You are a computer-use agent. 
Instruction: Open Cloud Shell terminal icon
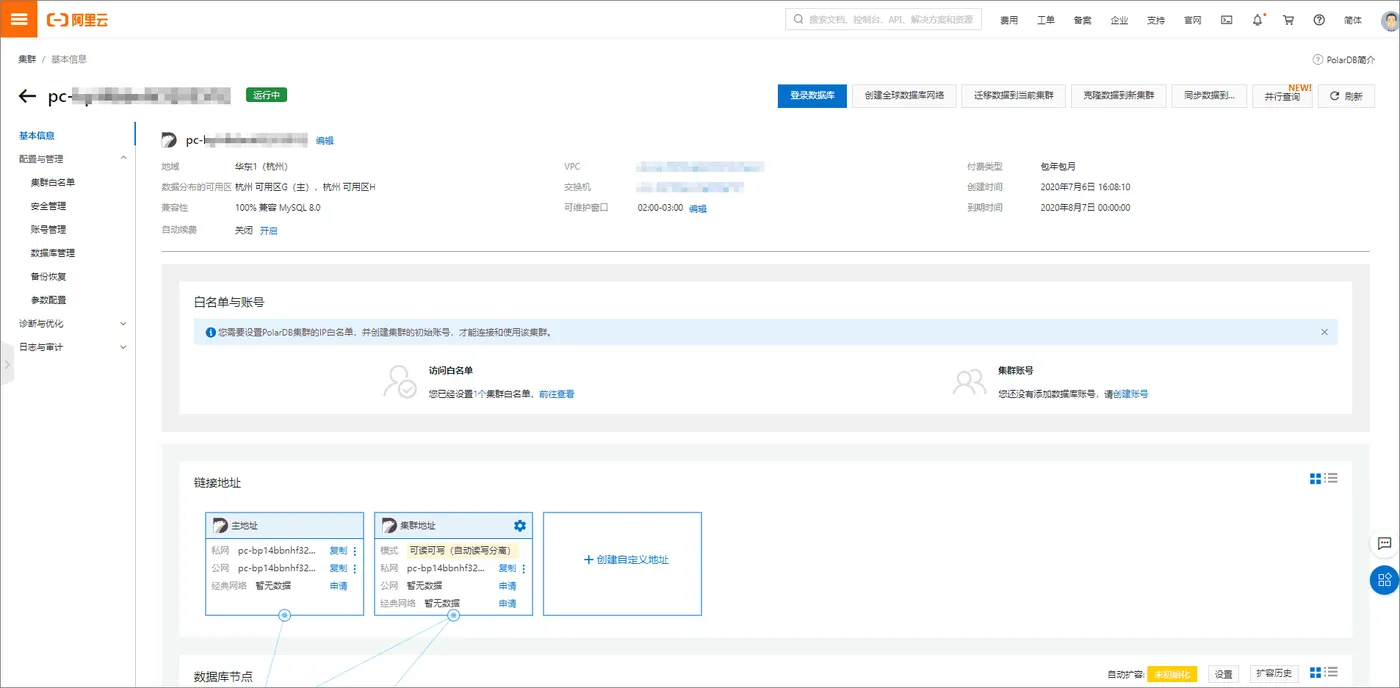1227,20
